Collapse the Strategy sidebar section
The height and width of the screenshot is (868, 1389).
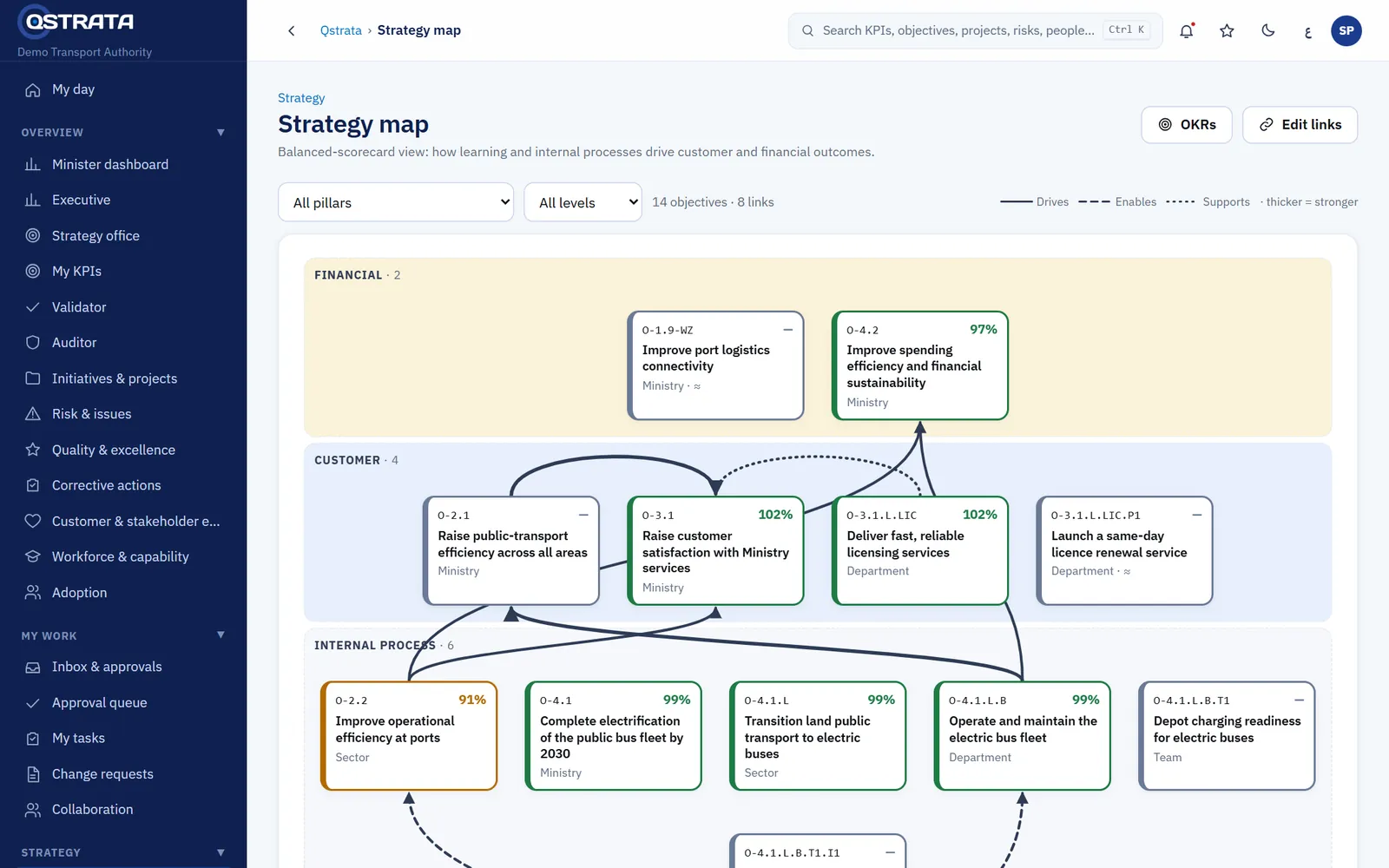click(x=221, y=852)
